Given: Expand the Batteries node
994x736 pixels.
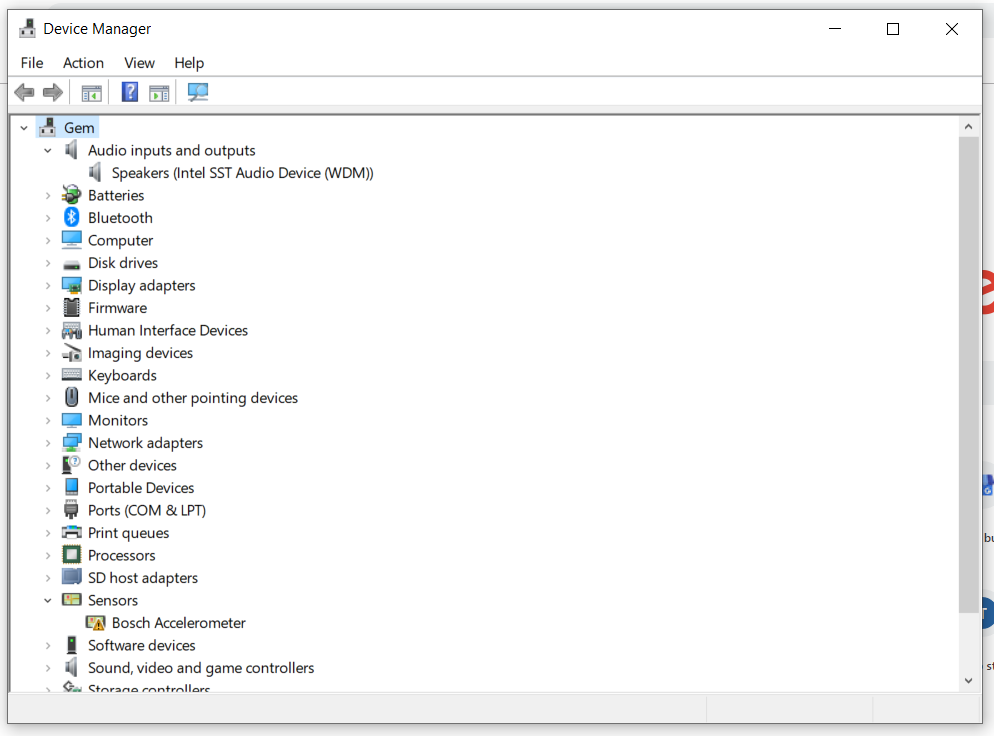Looking at the screenshot, I should pyautogui.click(x=48, y=195).
